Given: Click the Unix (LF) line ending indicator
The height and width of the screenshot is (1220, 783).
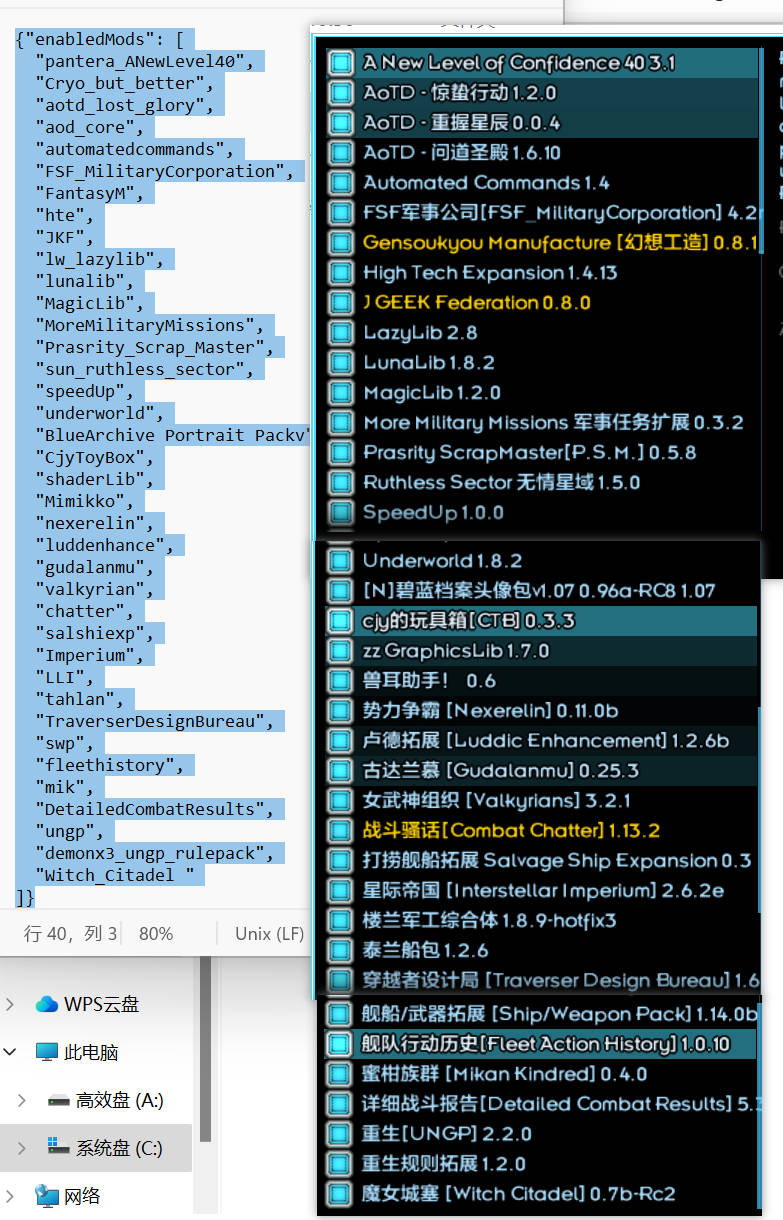Looking at the screenshot, I should [269, 934].
